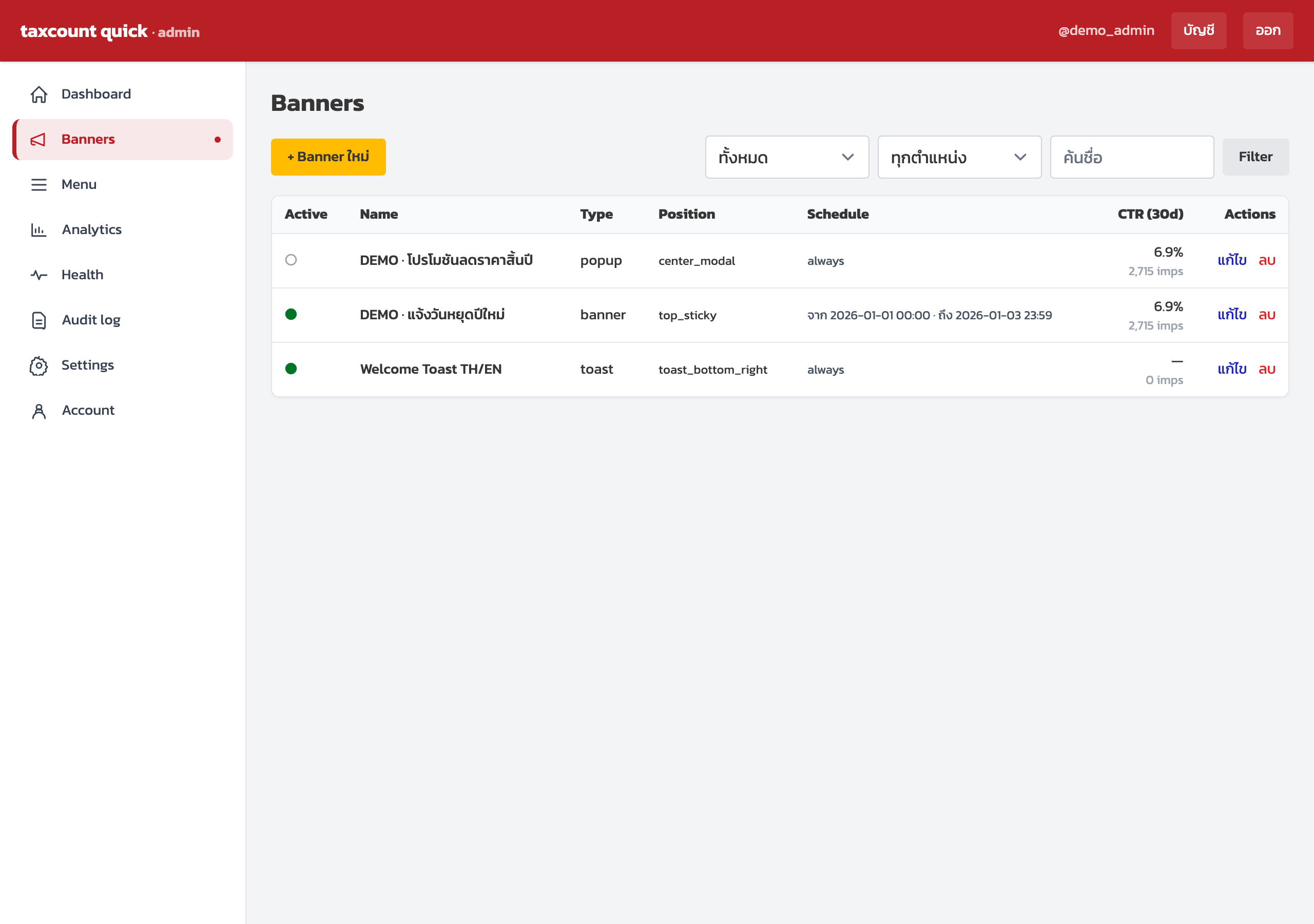Click the Position column header
Viewport: 1314px width, 924px height.
(687, 214)
